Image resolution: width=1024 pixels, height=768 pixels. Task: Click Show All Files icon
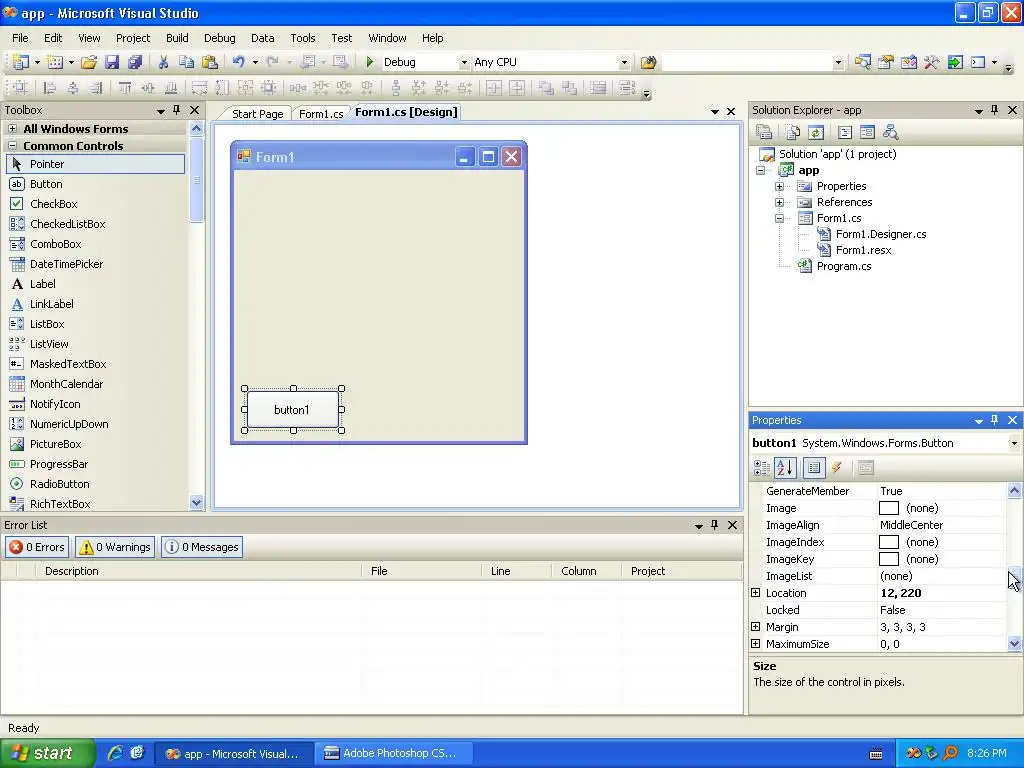(793, 133)
